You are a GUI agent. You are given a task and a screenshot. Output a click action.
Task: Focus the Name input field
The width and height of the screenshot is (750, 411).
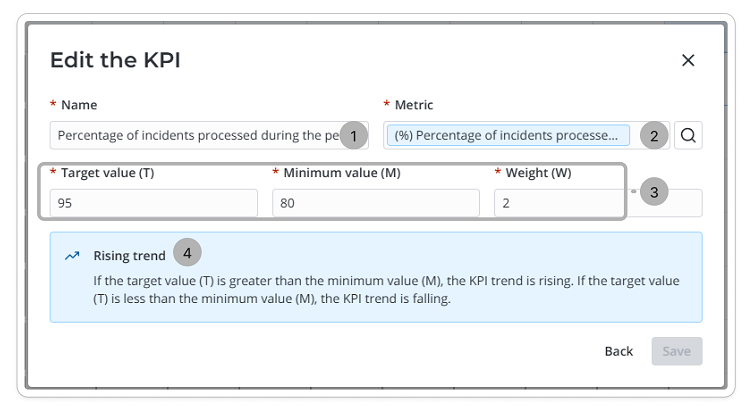pyautogui.click(x=195, y=135)
